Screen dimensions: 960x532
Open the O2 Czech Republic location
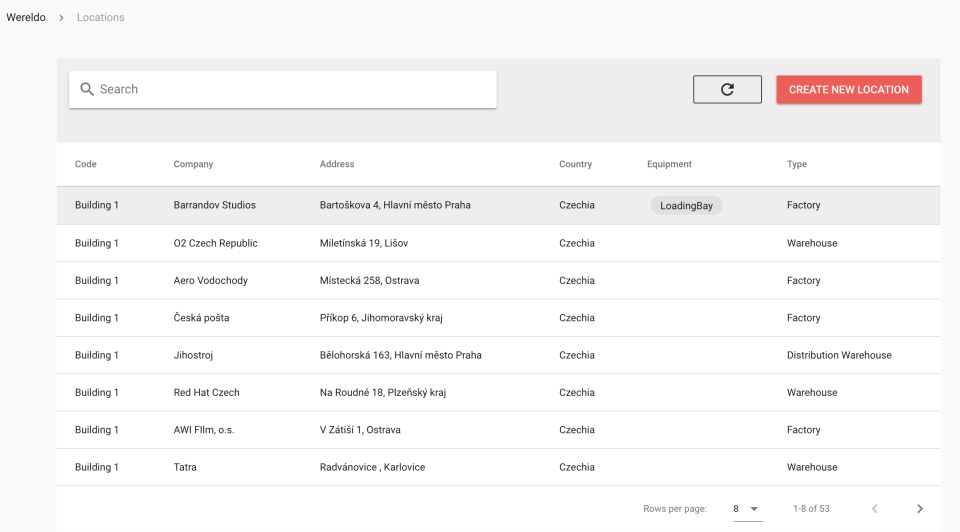coord(215,243)
